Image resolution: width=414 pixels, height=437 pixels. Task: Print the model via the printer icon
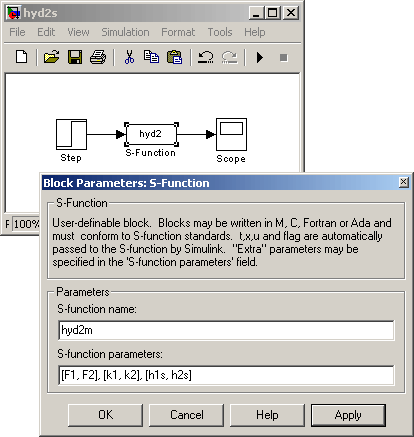[x=98, y=57]
